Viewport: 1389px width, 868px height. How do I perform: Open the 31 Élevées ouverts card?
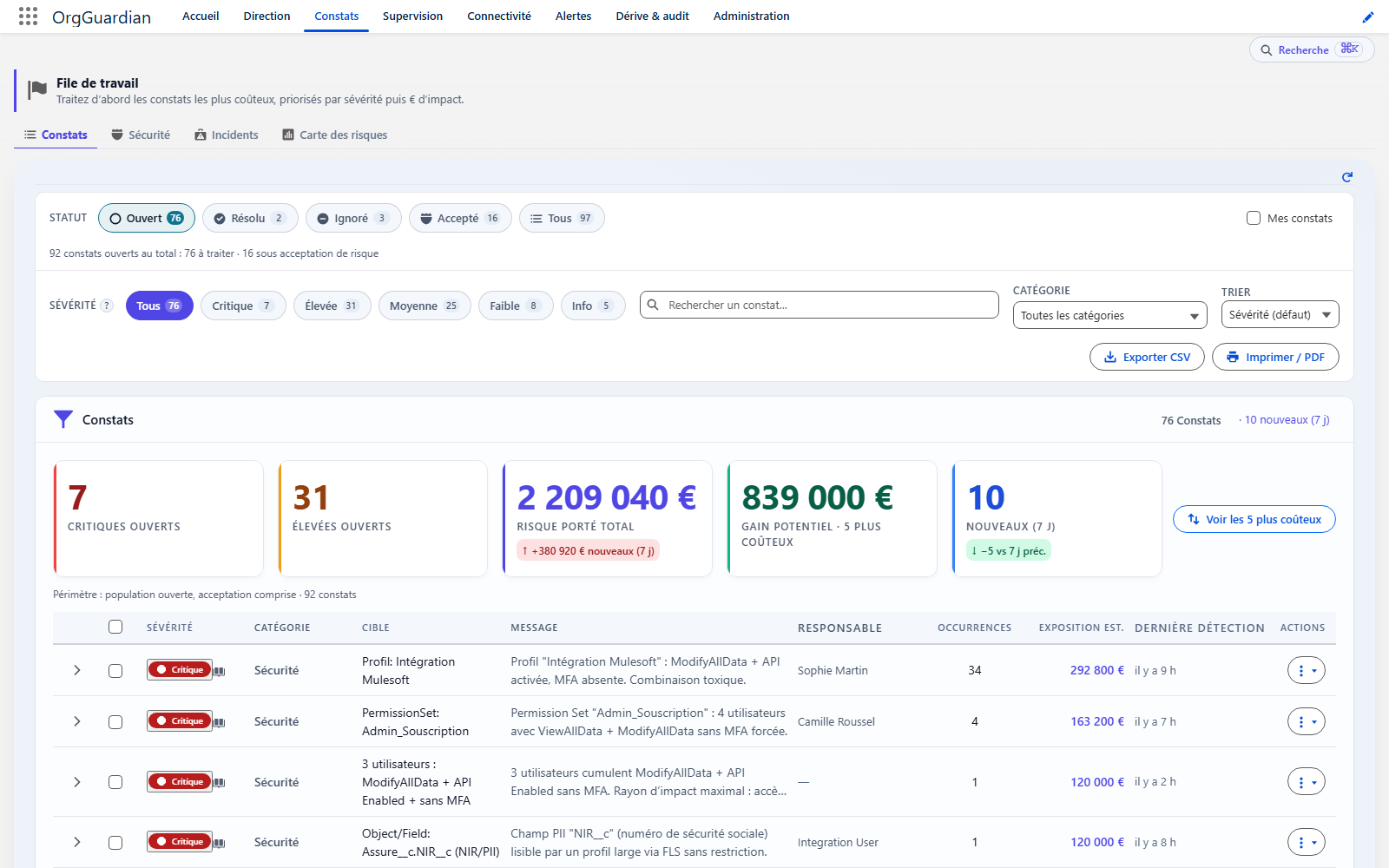point(383,518)
